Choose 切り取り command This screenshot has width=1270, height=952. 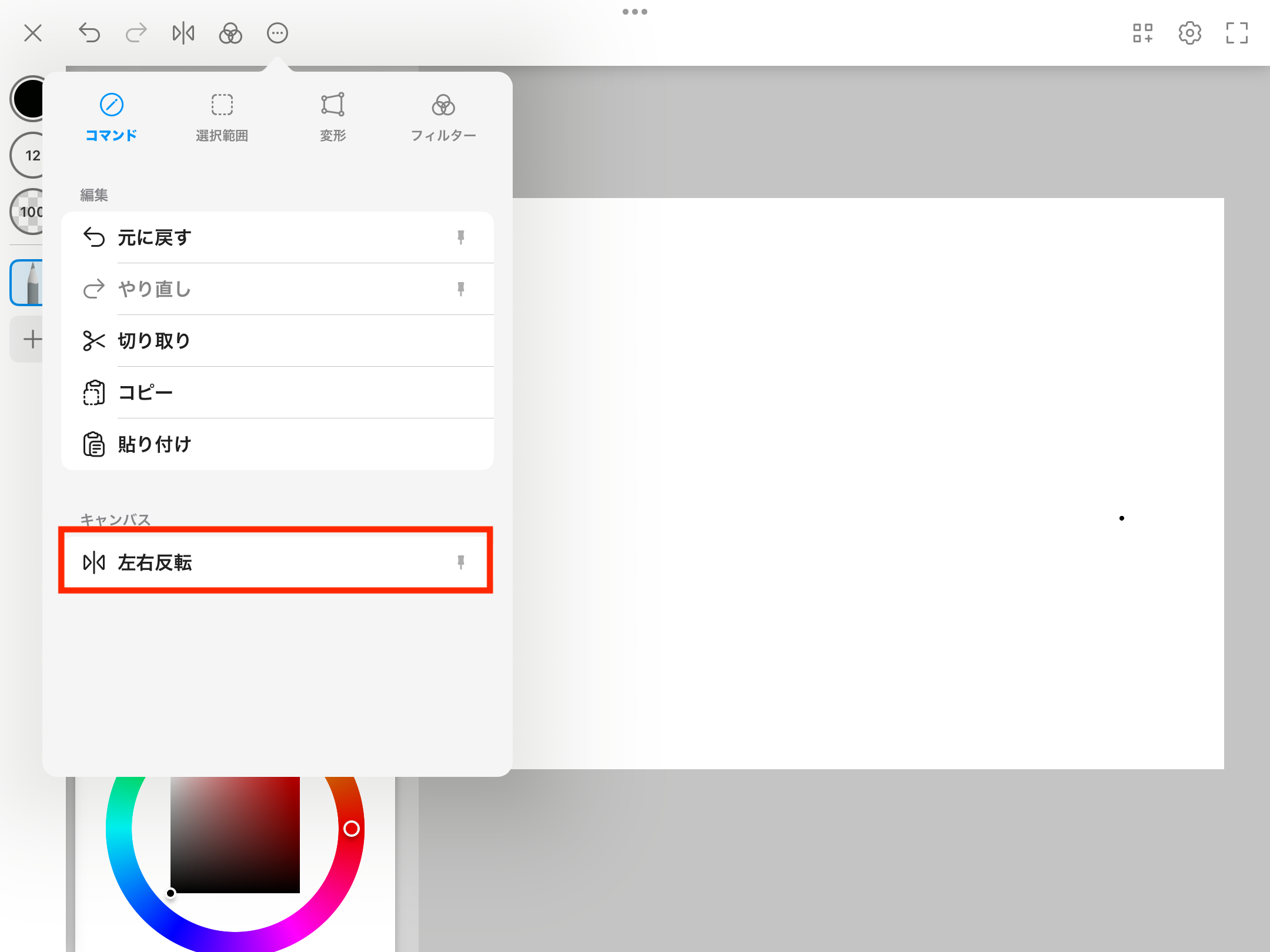tap(278, 341)
